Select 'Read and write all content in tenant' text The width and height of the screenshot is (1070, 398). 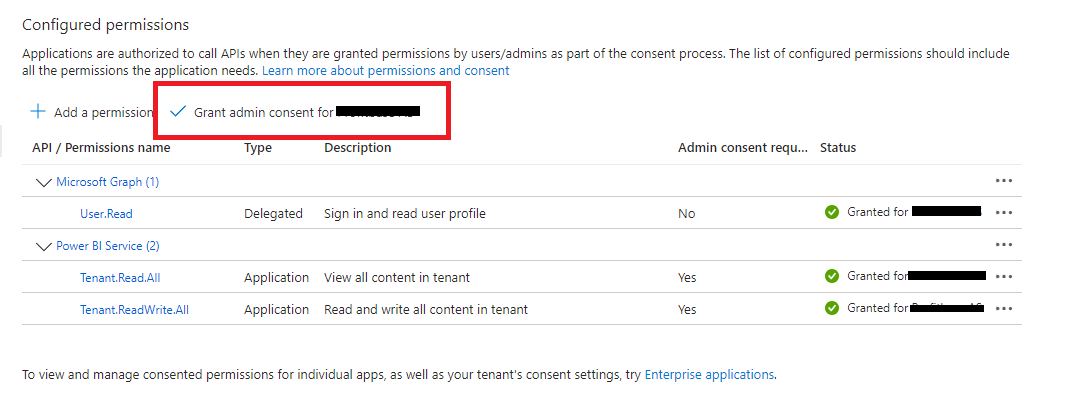tap(426, 310)
